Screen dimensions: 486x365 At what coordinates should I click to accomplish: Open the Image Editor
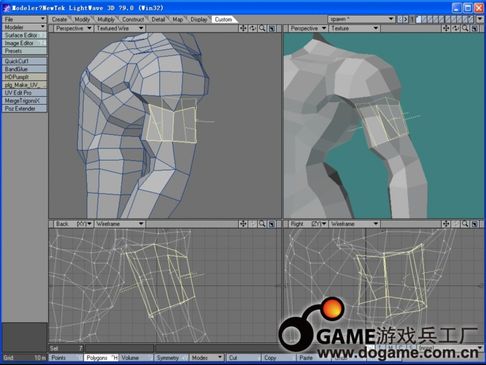point(24,43)
